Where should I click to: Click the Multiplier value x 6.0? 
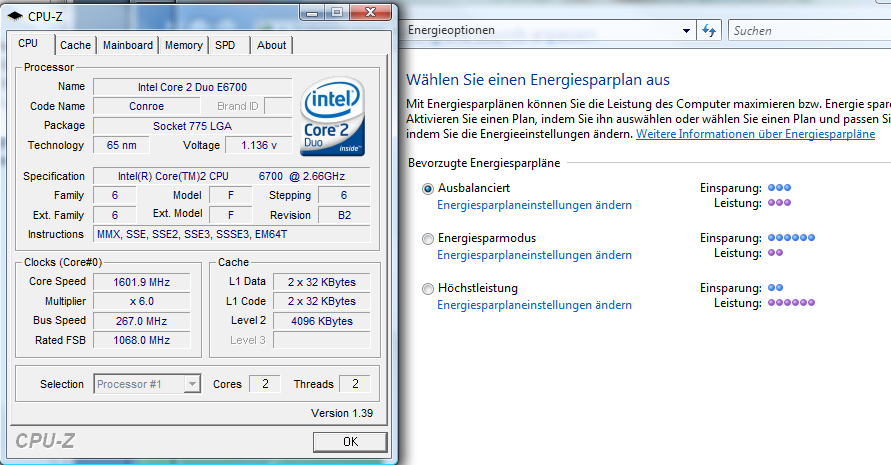click(x=141, y=301)
